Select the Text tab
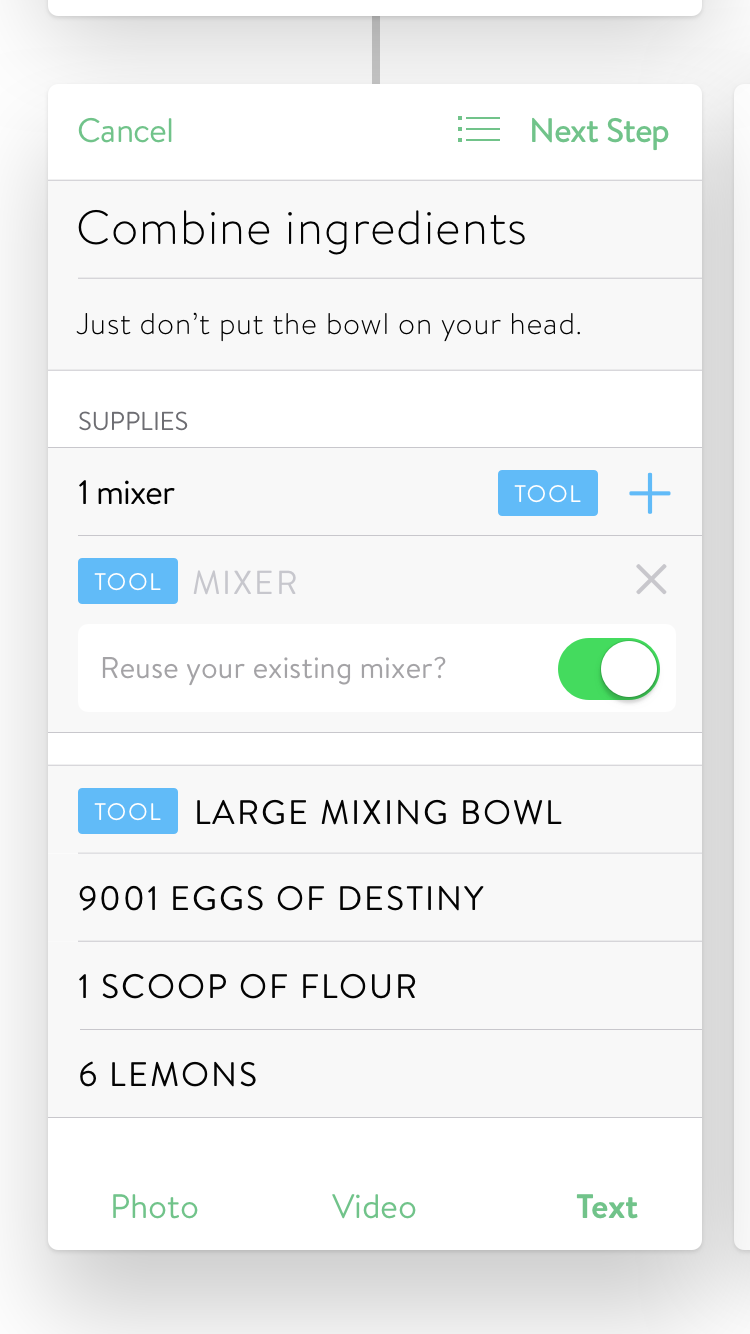 [x=607, y=1207]
